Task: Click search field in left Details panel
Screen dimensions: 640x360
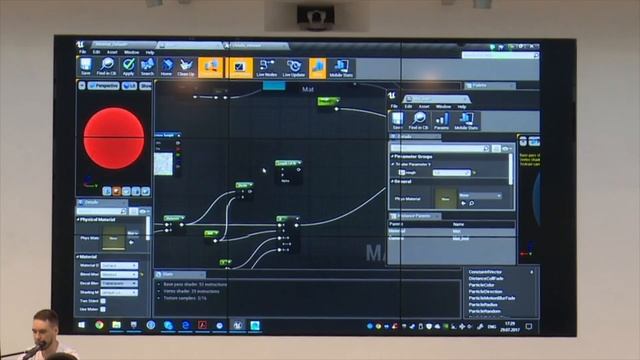Action: (x=102, y=211)
